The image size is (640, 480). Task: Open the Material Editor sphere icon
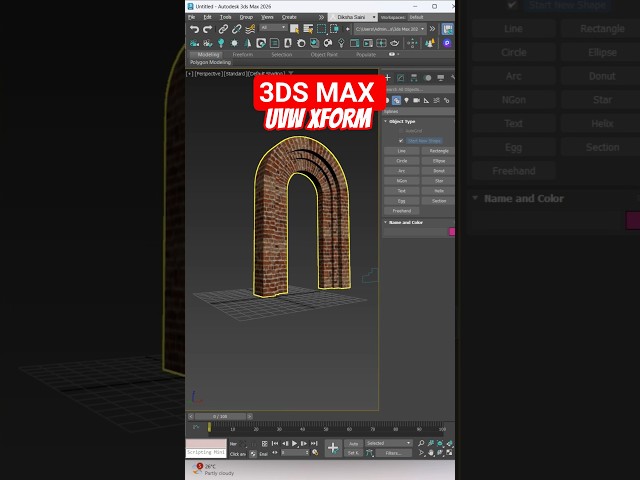click(327, 43)
